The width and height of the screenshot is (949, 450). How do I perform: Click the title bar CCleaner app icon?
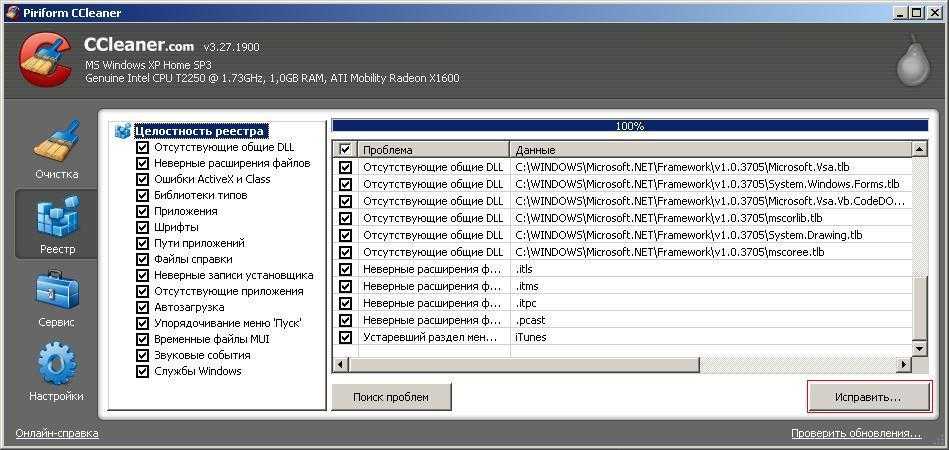11,12
